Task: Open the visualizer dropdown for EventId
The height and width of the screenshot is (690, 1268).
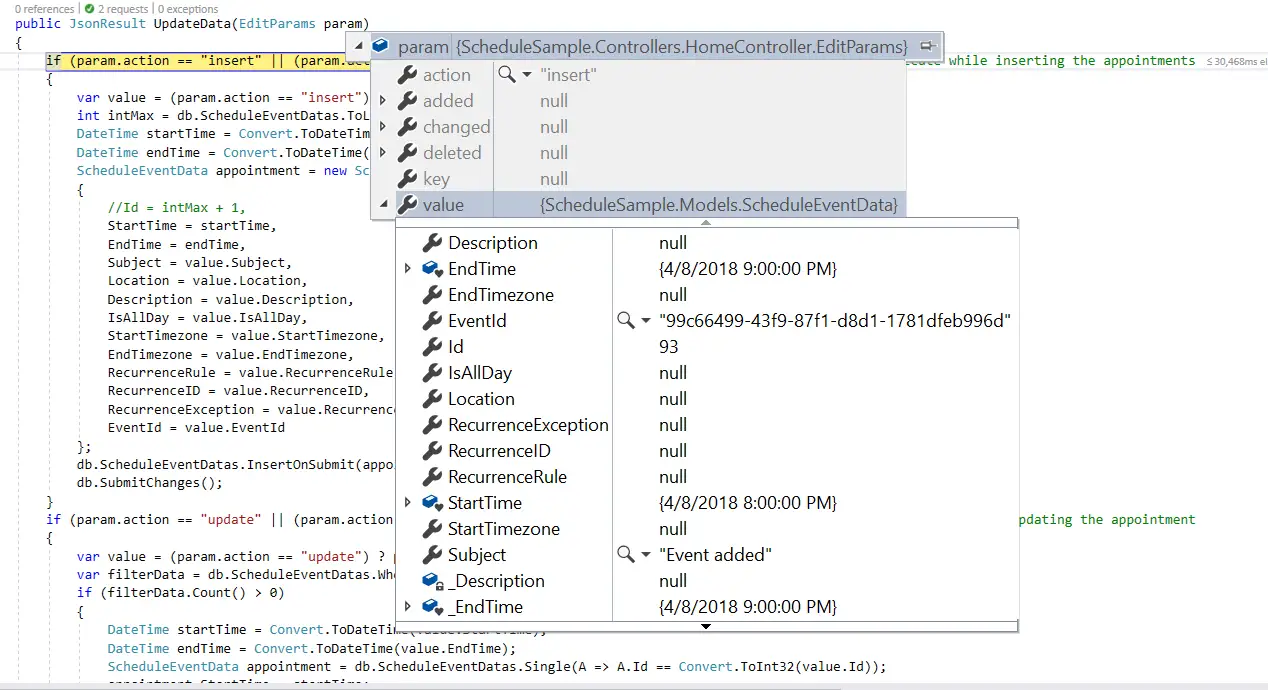Action: (646, 321)
